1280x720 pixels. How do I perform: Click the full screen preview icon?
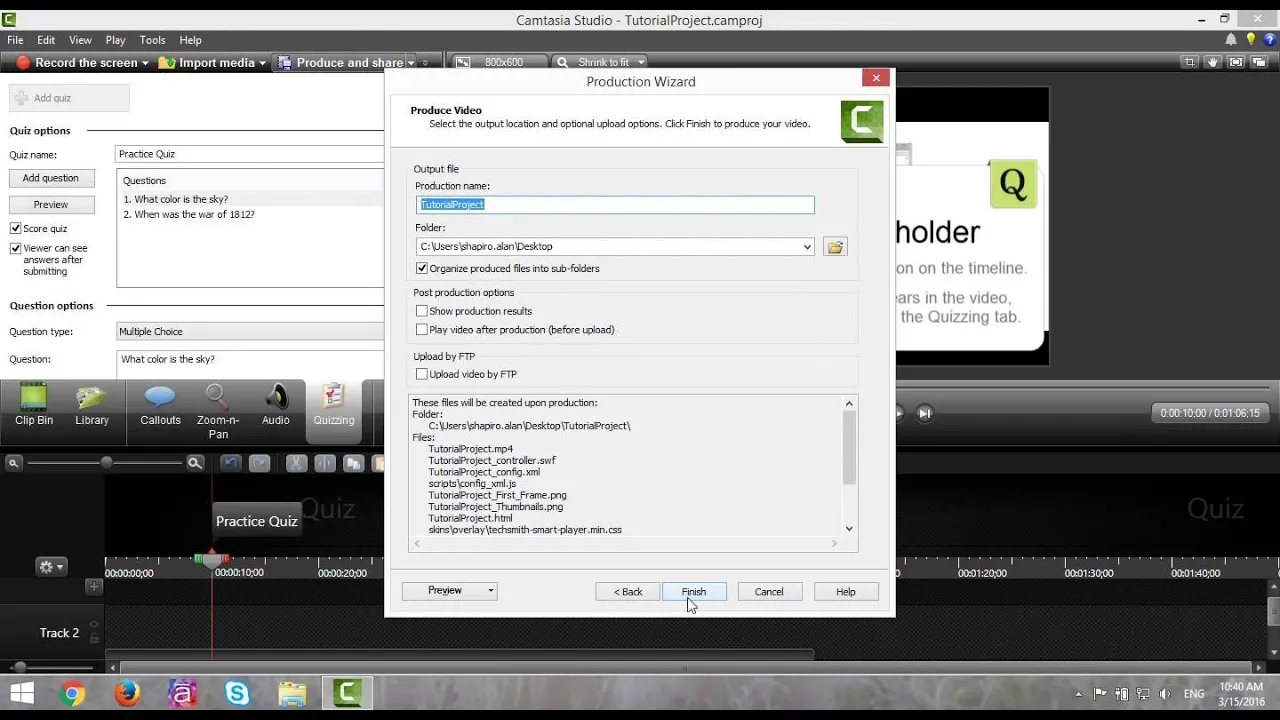1235,62
